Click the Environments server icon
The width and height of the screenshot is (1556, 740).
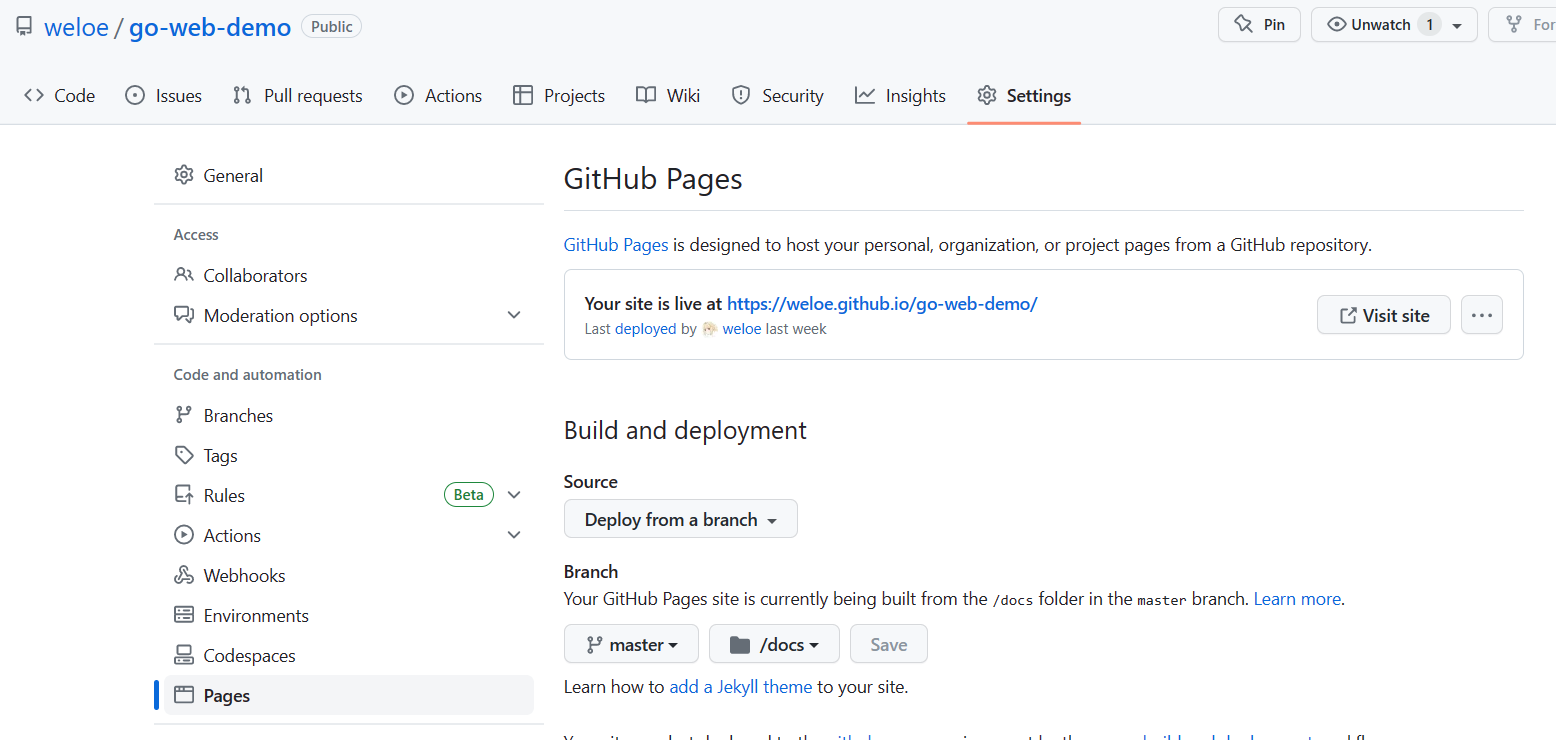[184, 615]
